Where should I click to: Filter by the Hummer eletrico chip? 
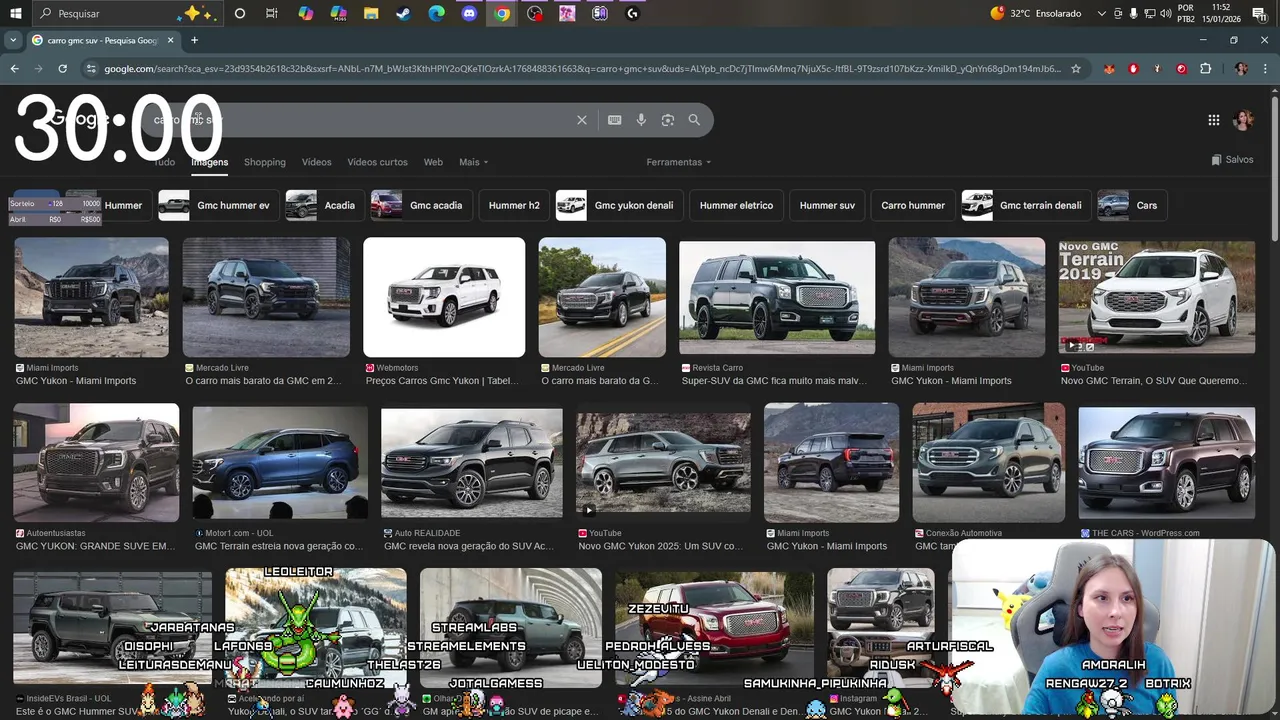(x=736, y=205)
